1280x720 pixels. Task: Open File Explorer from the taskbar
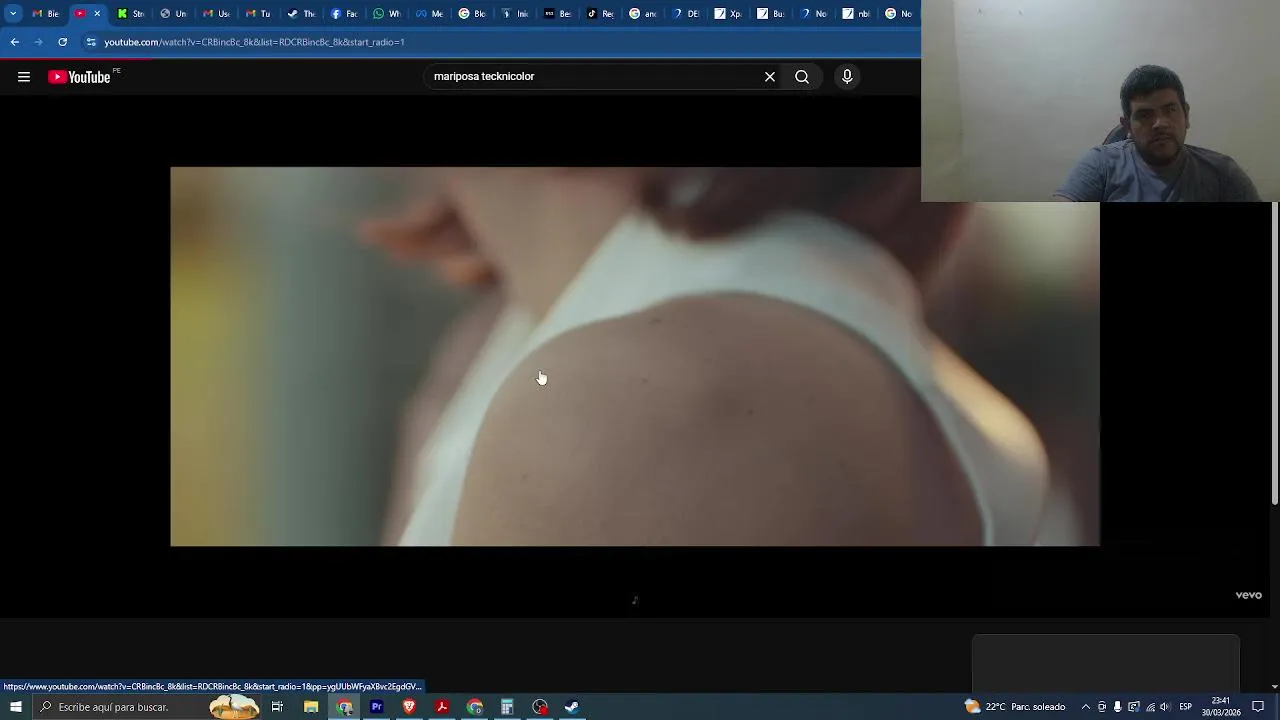click(x=311, y=707)
